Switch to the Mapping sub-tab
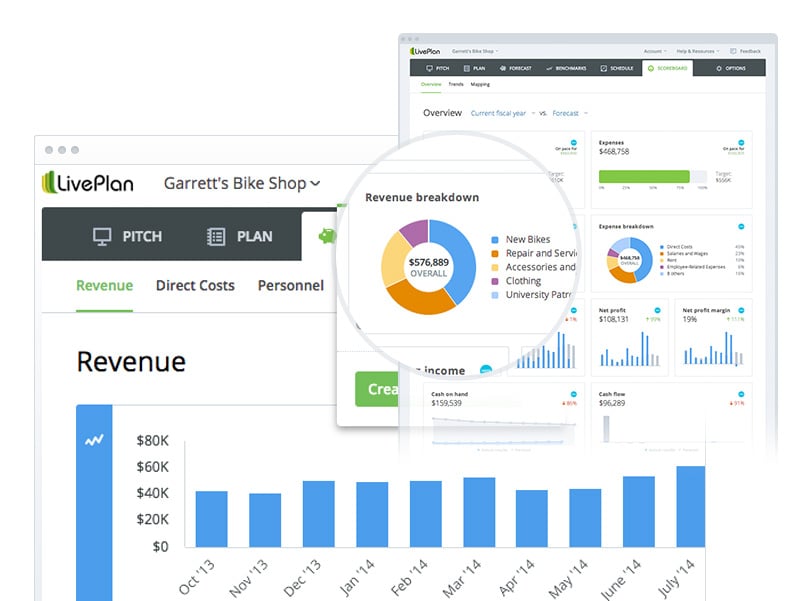Image resolution: width=808 pixels, height=601 pixels. click(x=480, y=85)
